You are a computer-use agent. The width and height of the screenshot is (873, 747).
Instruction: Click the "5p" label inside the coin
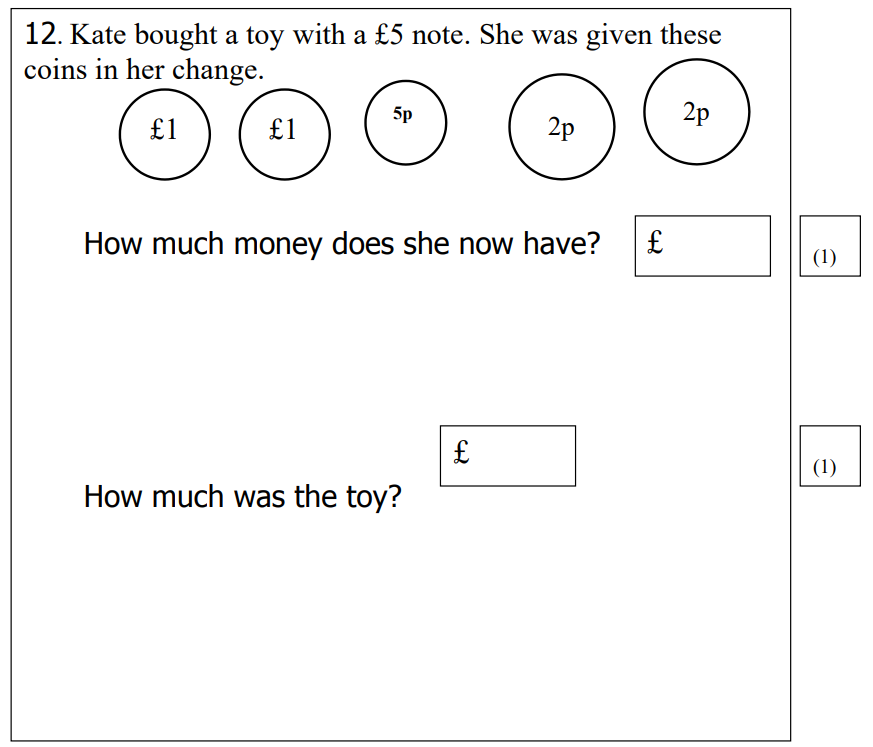point(402,115)
